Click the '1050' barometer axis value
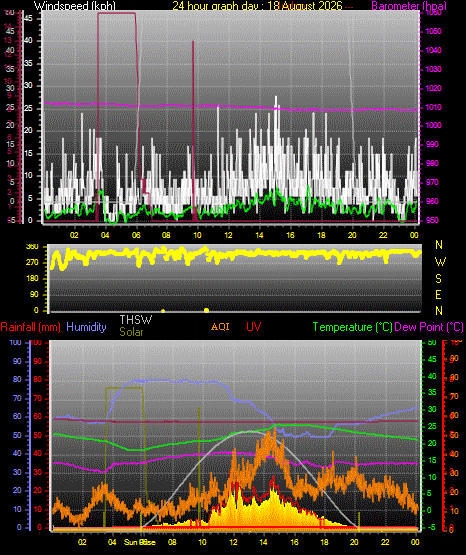The width and height of the screenshot is (466, 555). pos(433,32)
